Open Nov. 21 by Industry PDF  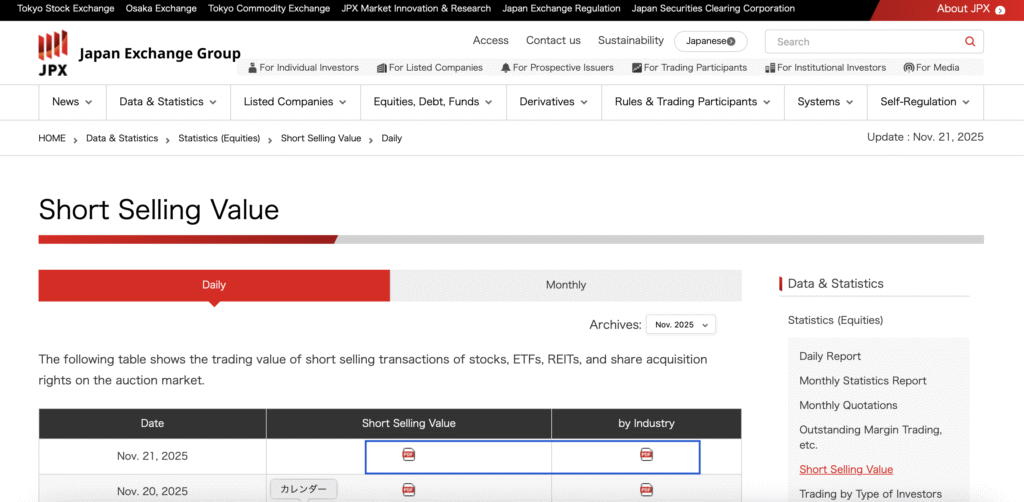click(x=646, y=455)
